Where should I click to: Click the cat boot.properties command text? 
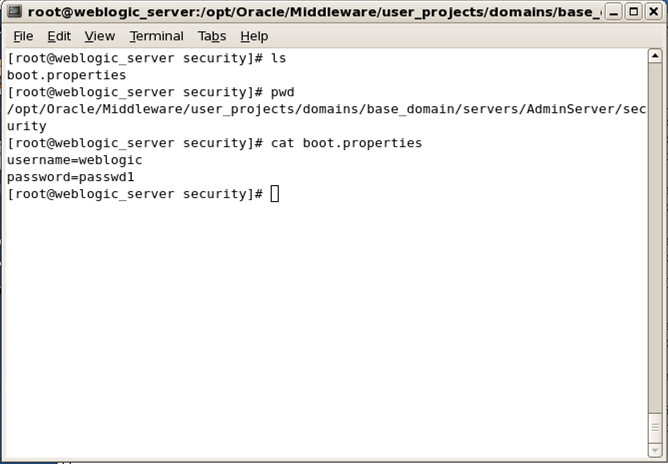coord(346,143)
